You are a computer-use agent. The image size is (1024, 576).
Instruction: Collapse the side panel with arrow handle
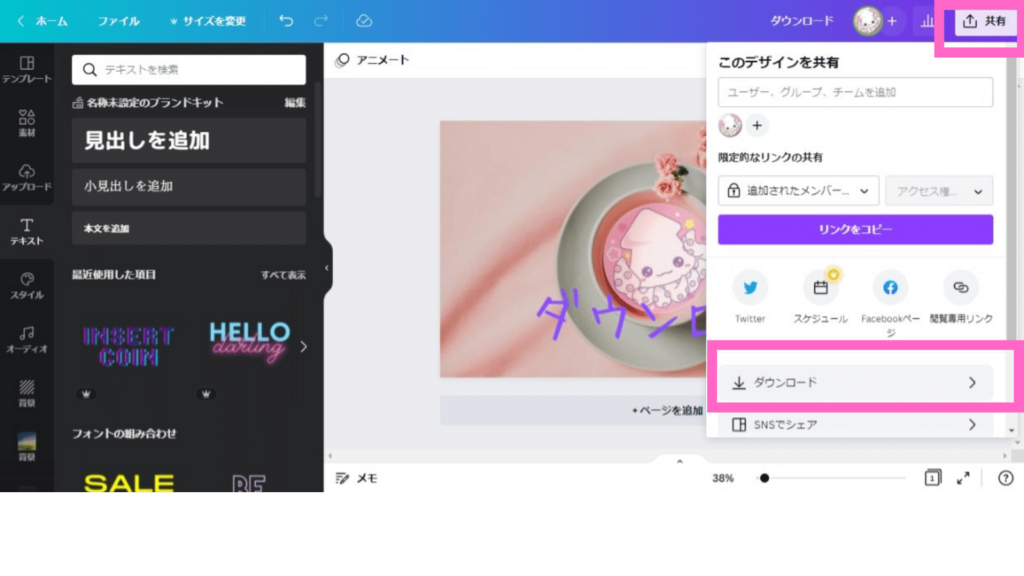click(327, 268)
